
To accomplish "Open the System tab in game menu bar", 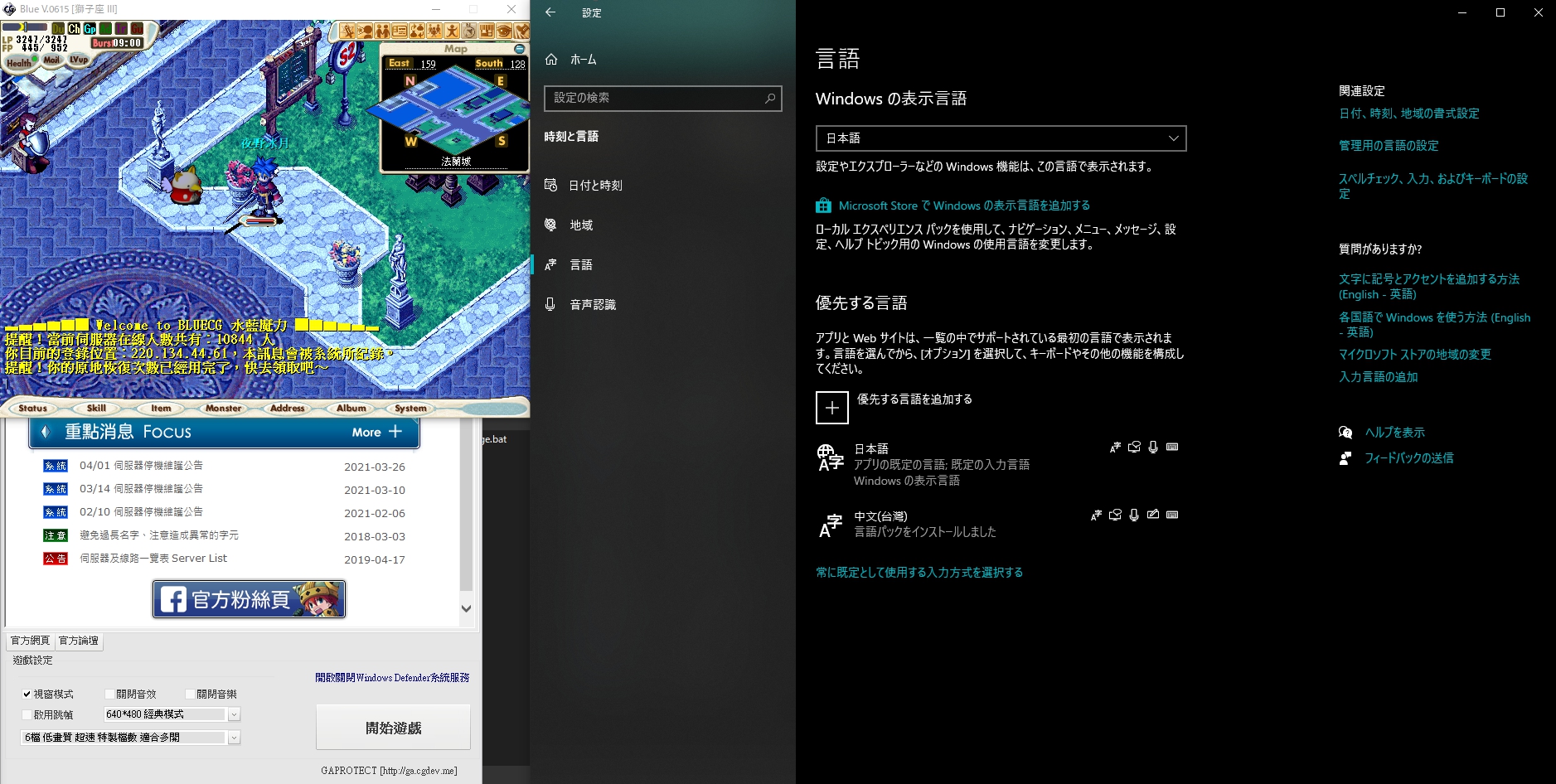I will pos(410,408).
